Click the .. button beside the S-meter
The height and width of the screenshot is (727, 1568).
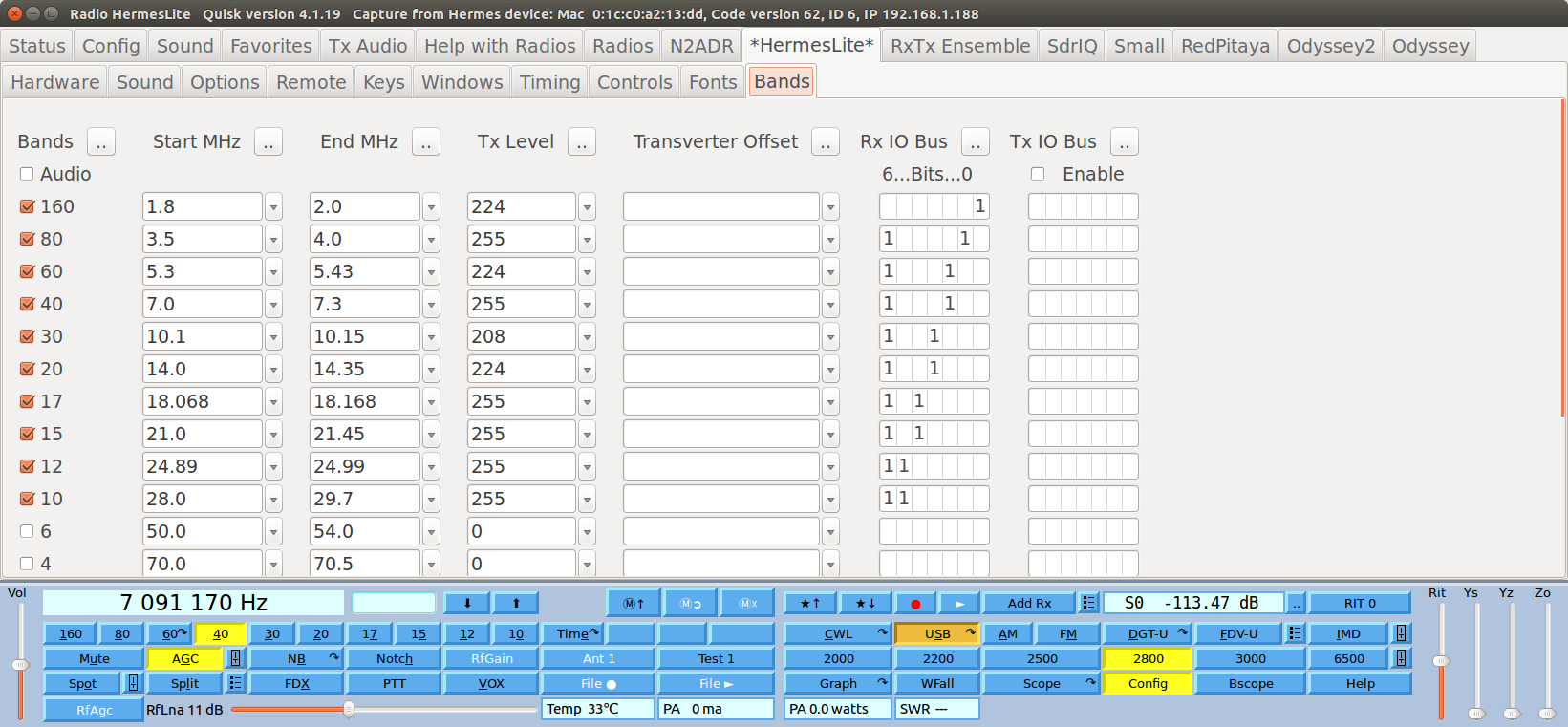1296,603
